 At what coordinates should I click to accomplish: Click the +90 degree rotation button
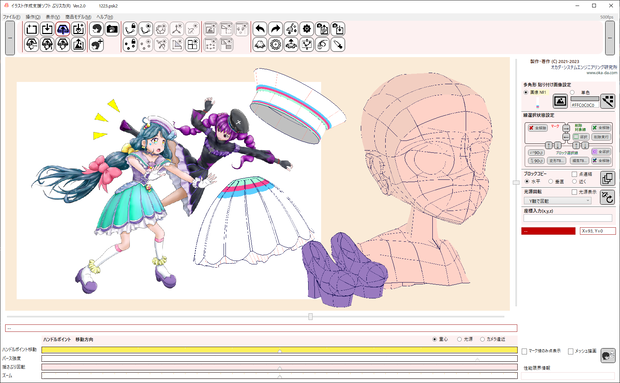[536, 153]
